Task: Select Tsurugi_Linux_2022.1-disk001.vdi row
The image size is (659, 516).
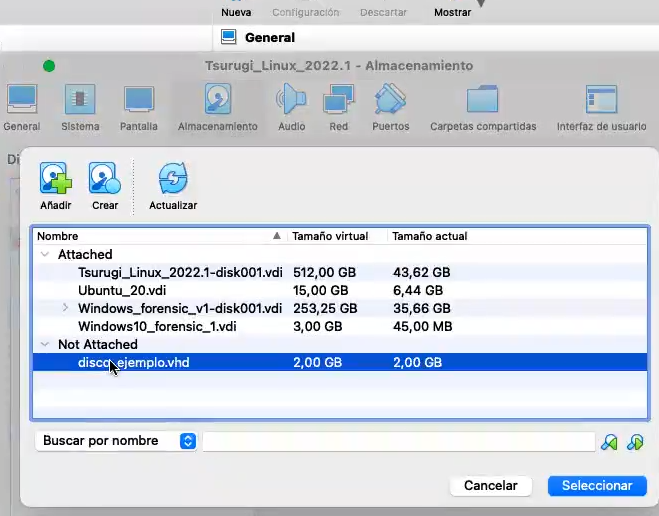Action: pos(340,272)
